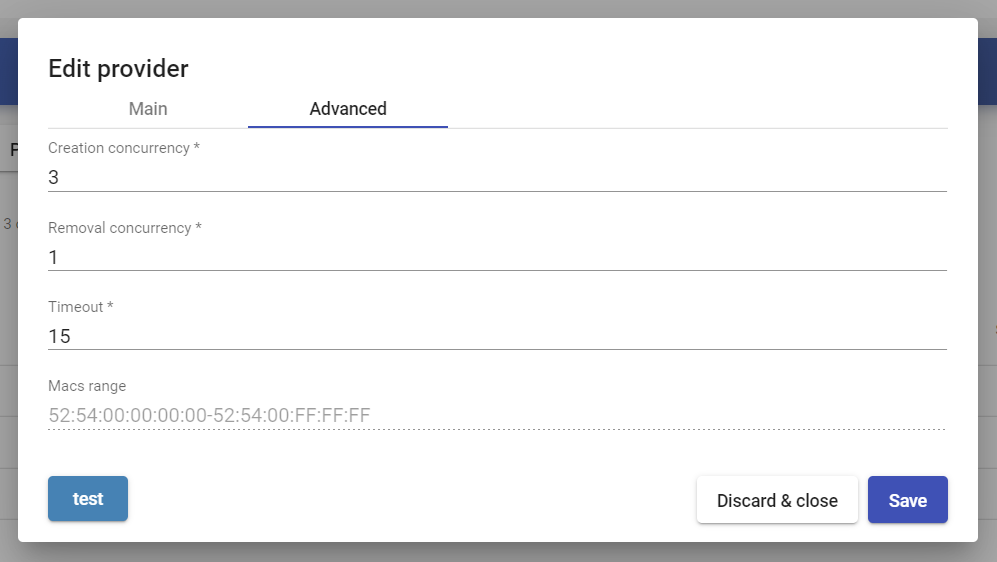Image resolution: width=997 pixels, height=562 pixels.
Task: Switch to the Main tab
Action: [x=148, y=109]
